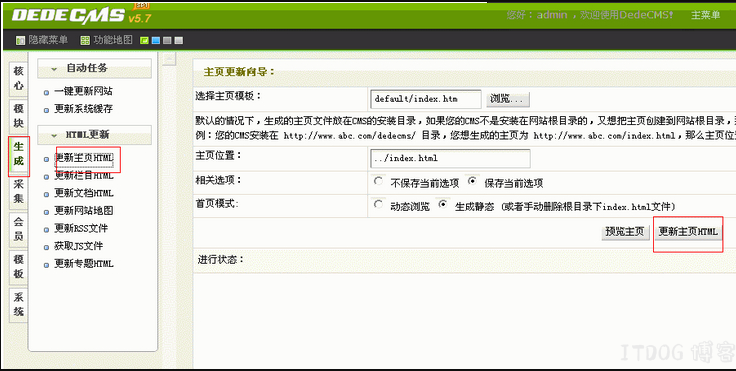Click the 首页模式 label
The height and width of the screenshot is (371, 736).
point(217,204)
